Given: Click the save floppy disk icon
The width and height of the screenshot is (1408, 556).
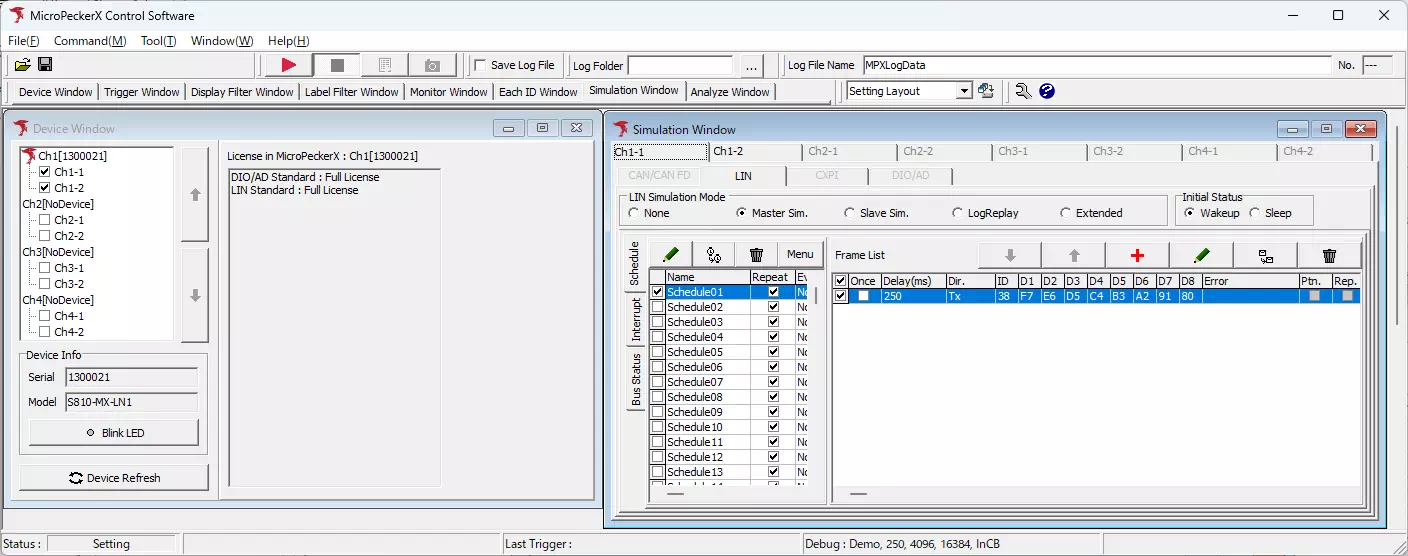Looking at the screenshot, I should tap(45, 65).
